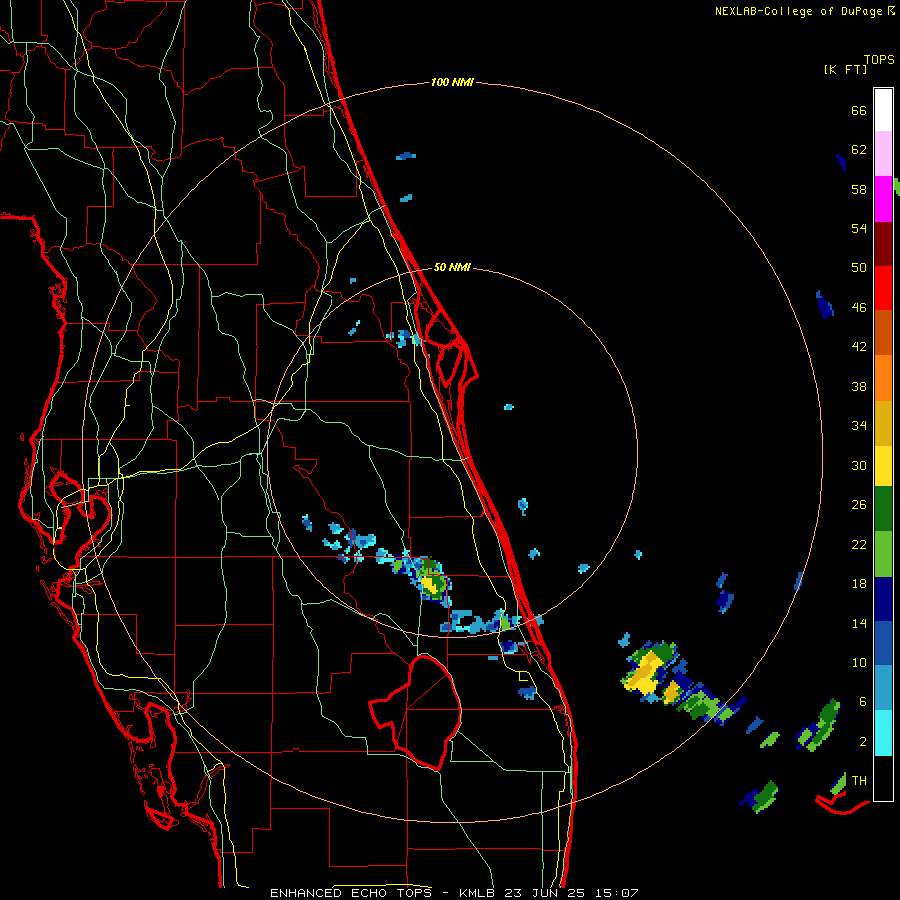Viewport: 900px width, 900px height.
Task: Select the light green legend segment by 22
Action: [883, 554]
